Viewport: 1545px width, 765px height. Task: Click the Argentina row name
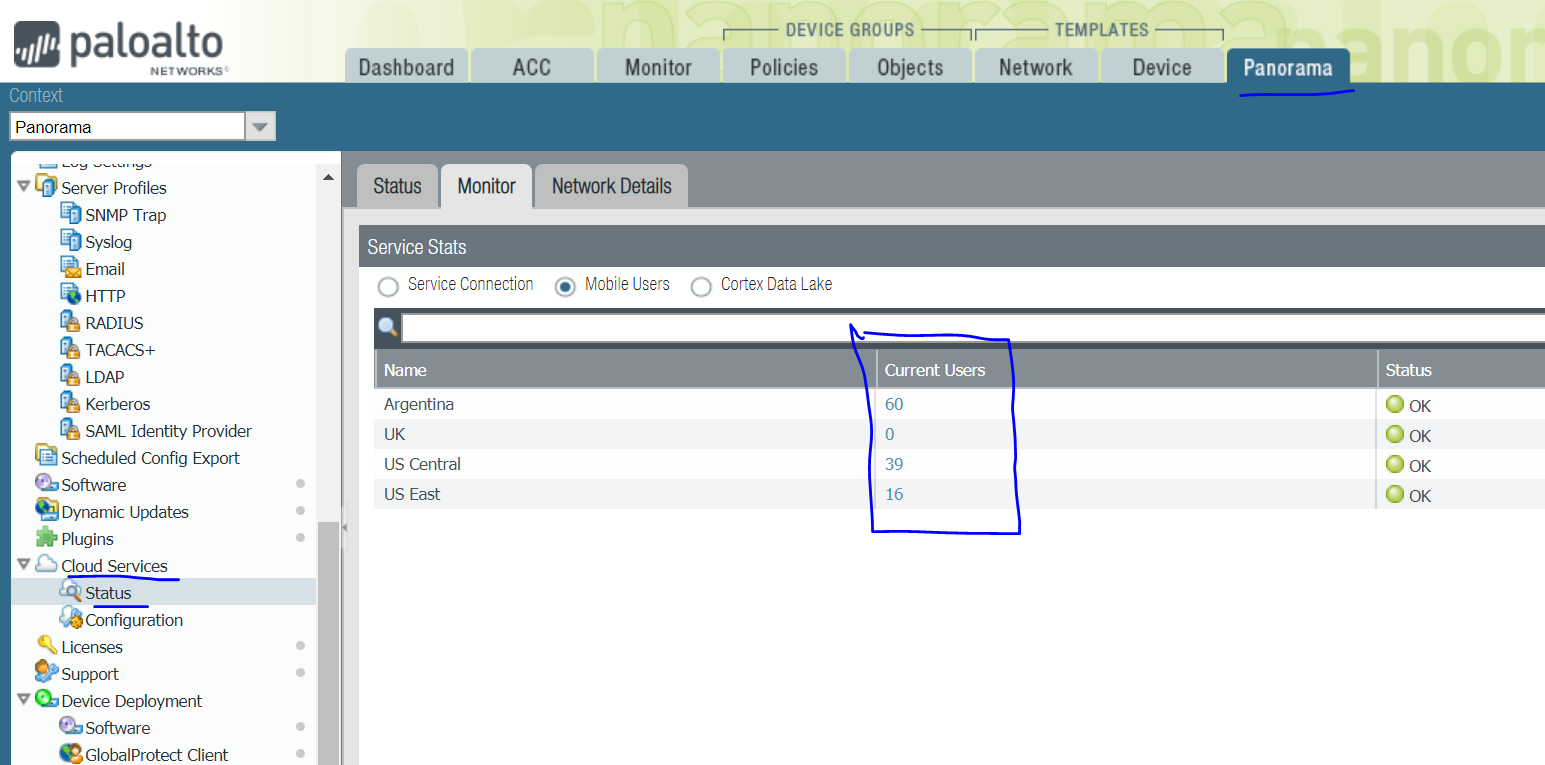[x=419, y=404]
